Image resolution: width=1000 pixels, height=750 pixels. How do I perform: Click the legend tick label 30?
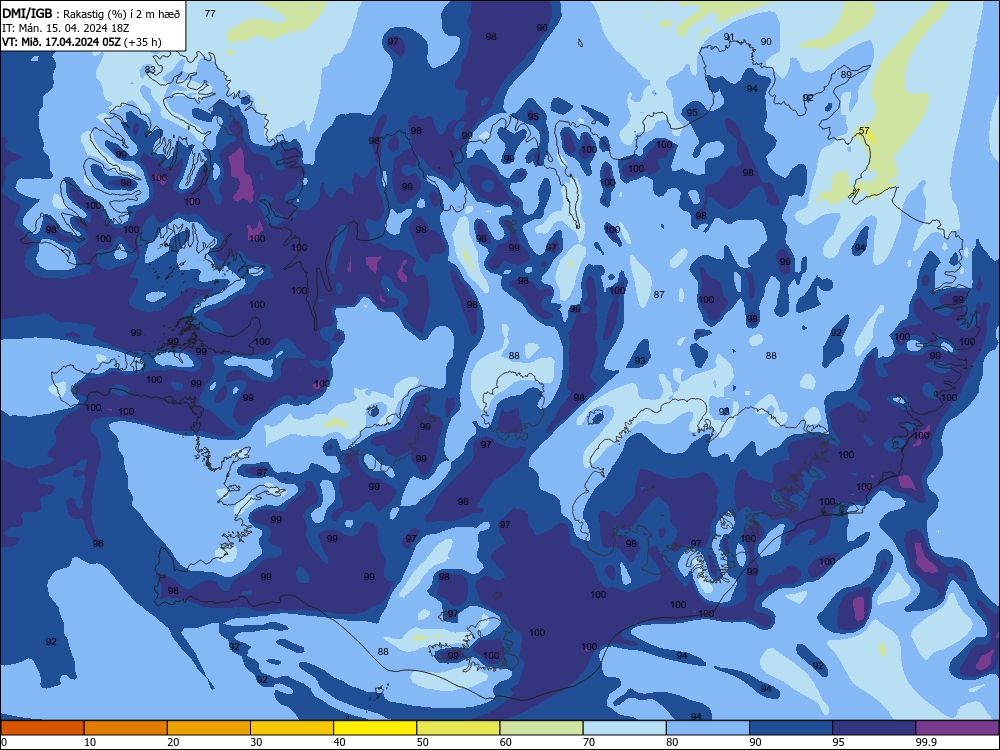pyautogui.click(x=256, y=742)
